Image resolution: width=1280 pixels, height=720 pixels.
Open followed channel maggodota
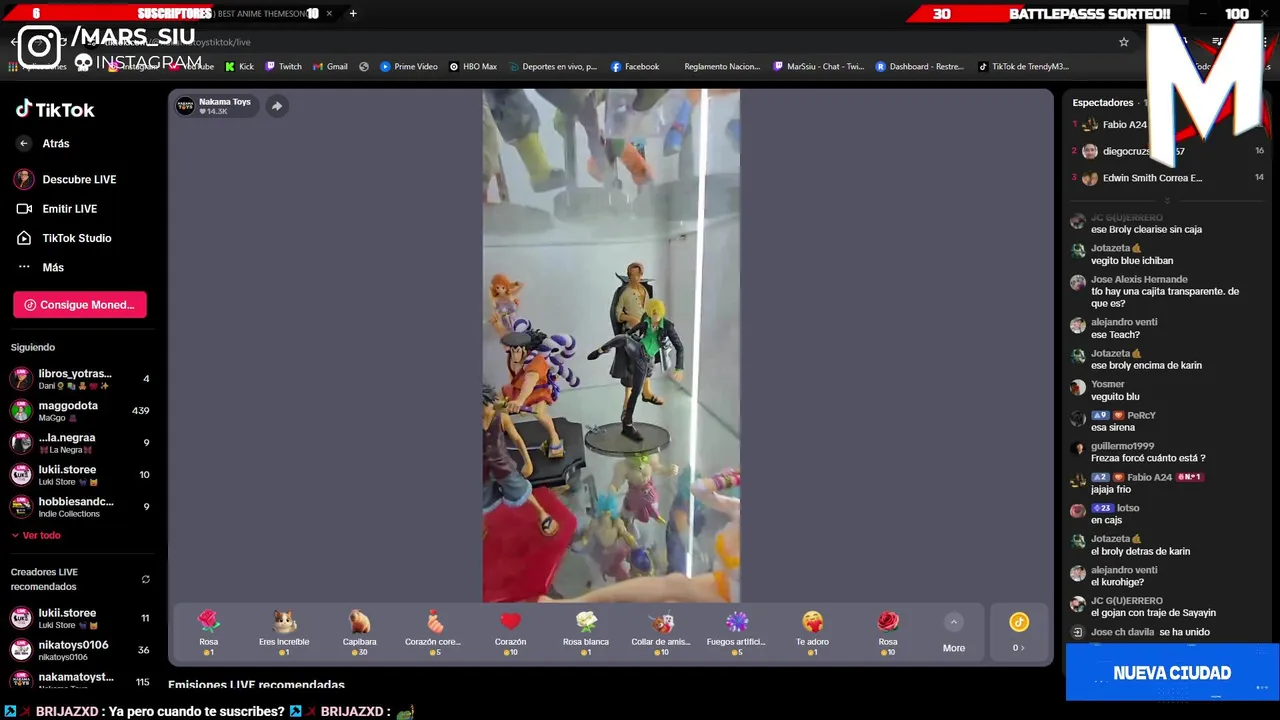click(80, 411)
